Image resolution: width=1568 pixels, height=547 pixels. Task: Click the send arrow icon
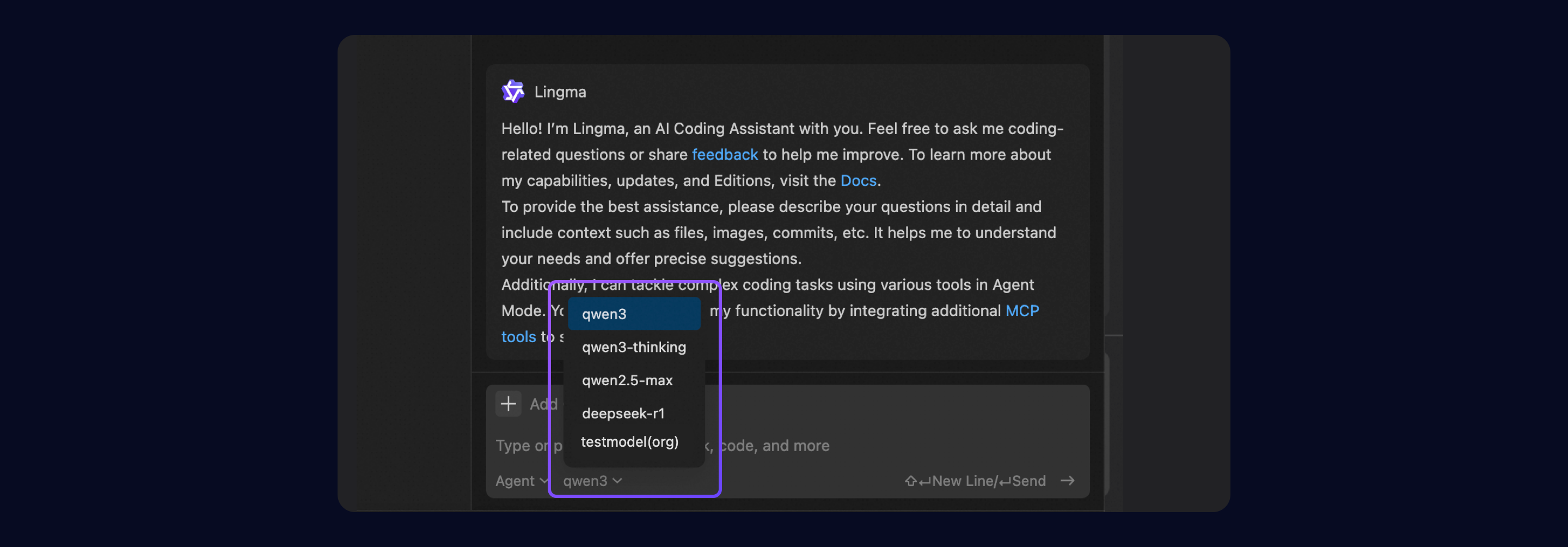1067,481
